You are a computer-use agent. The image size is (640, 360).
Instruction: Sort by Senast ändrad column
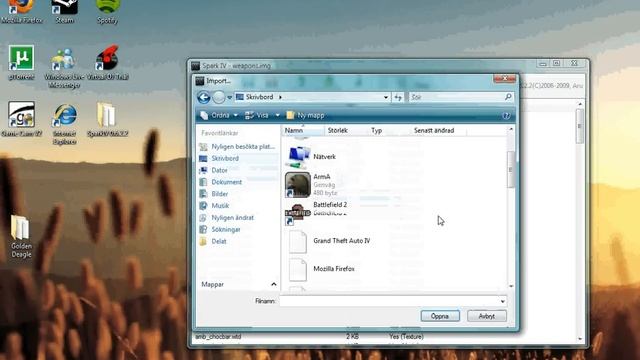(438, 130)
